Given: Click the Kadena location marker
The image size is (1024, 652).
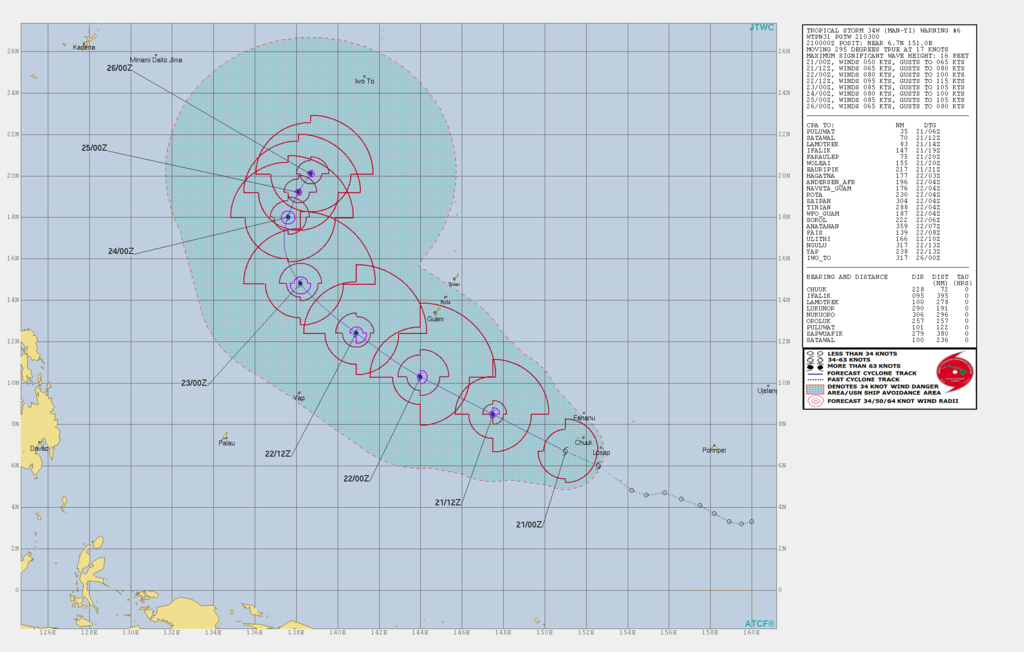Looking at the screenshot, I should [x=84, y=43].
